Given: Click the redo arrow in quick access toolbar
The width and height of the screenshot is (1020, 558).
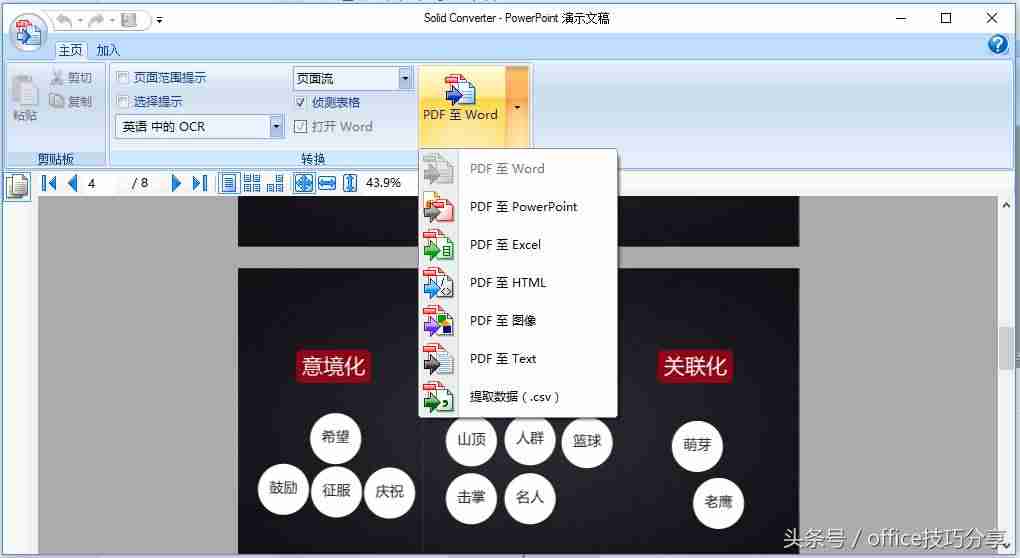Looking at the screenshot, I should [x=96, y=20].
